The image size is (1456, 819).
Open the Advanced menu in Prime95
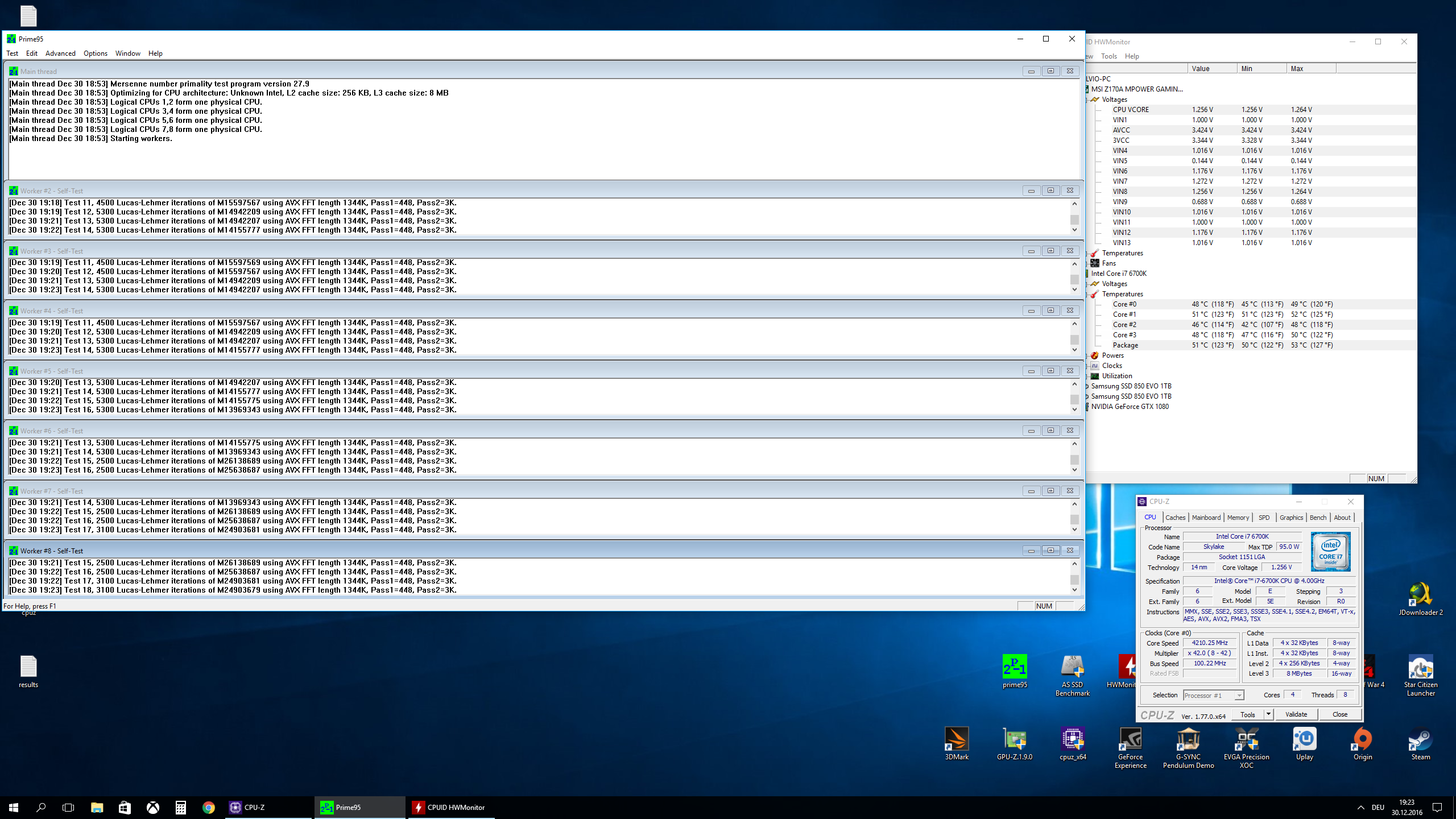tap(60, 53)
